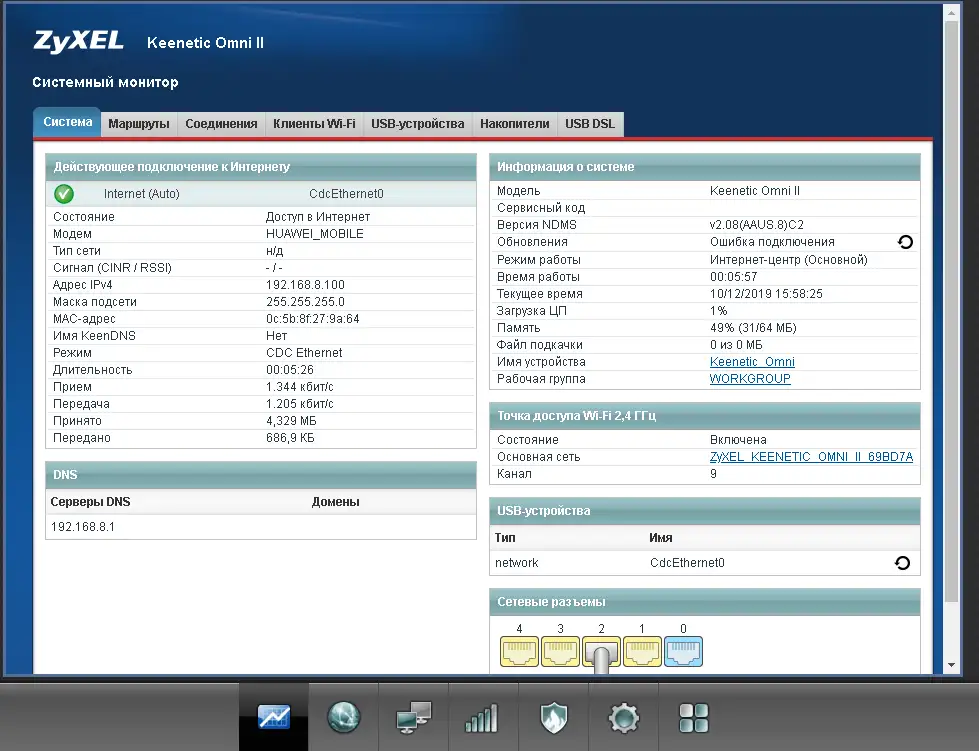Screen dimensions: 979x751
Task: Click the blue network port 0
Action: [x=683, y=652]
